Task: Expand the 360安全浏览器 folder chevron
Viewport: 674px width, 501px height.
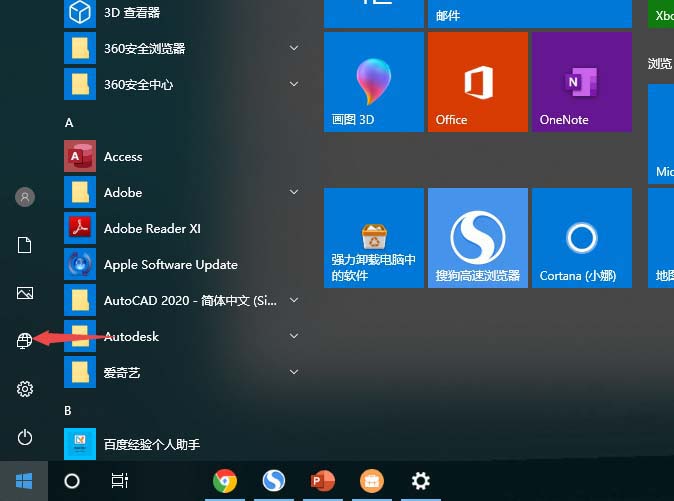Action: point(294,48)
